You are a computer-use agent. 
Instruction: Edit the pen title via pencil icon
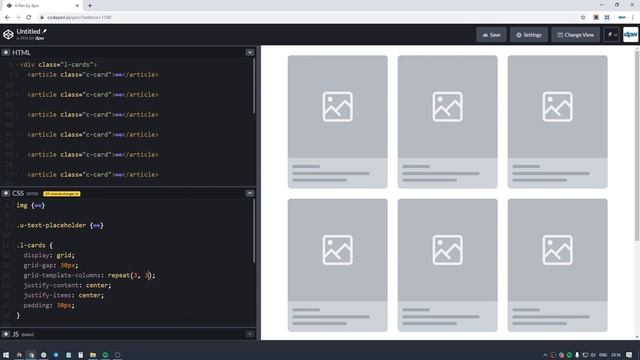point(44,31)
